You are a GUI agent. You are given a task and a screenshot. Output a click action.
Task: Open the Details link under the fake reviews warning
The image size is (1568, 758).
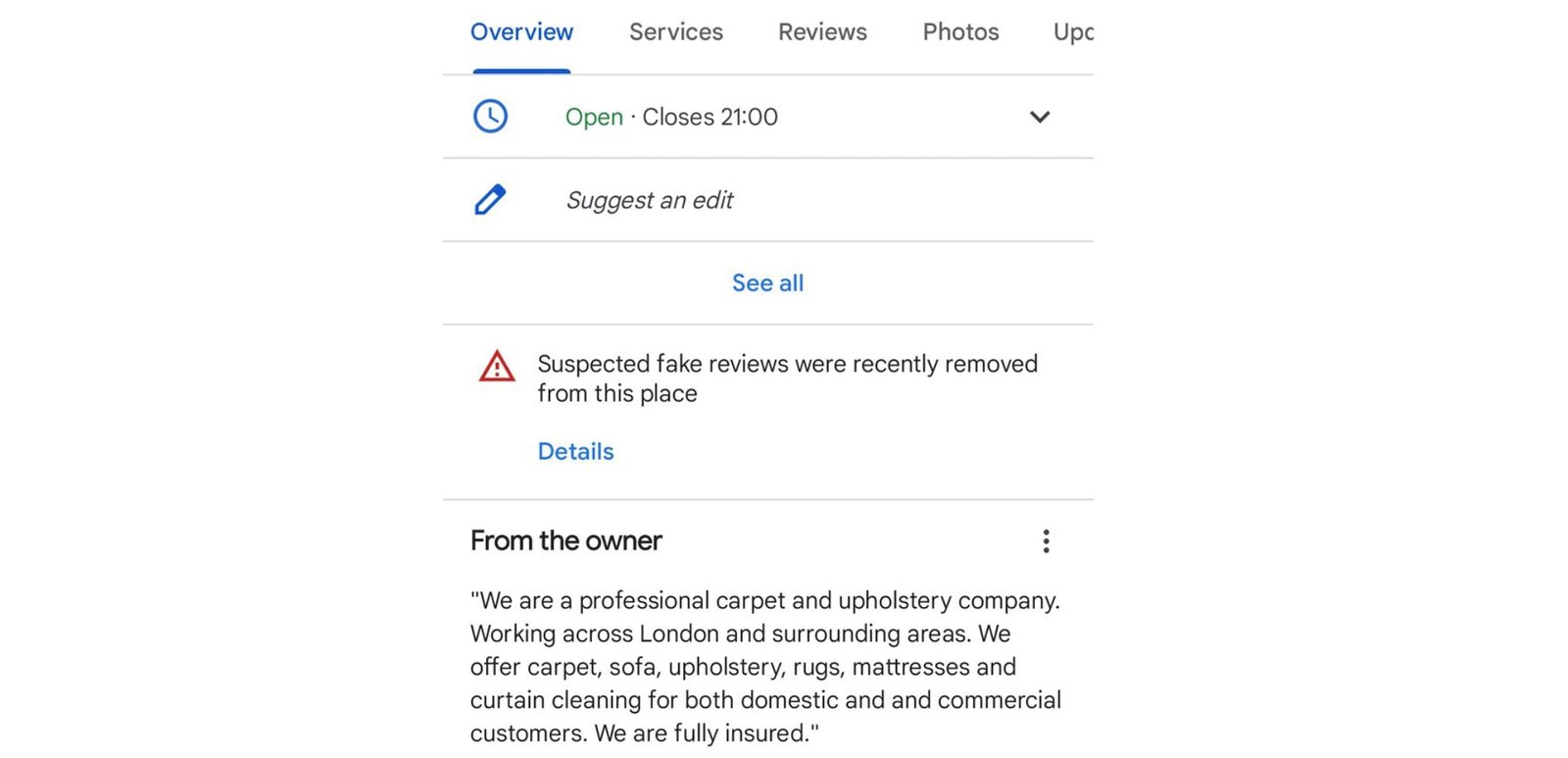575,451
